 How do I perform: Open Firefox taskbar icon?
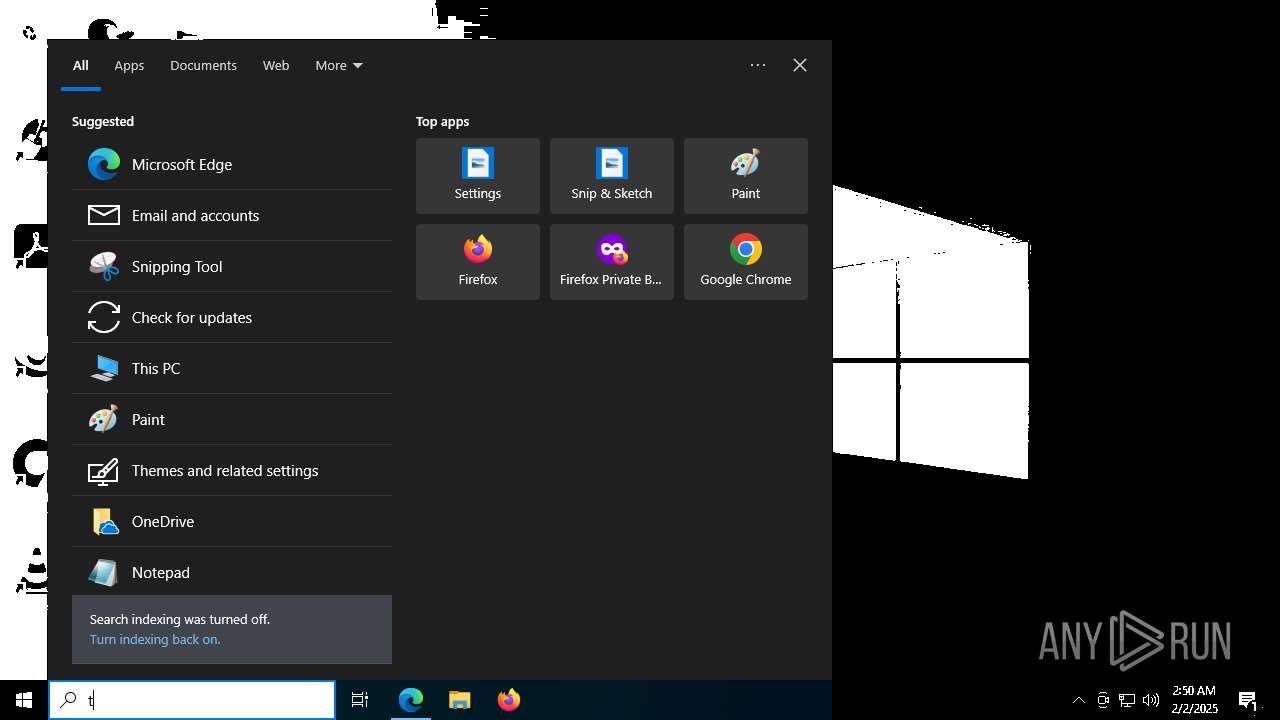pyautogui.click(x=509, y=700)
